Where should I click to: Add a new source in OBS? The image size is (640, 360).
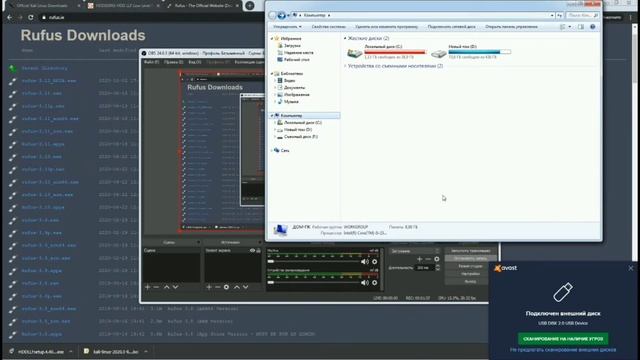click(209, 287)
